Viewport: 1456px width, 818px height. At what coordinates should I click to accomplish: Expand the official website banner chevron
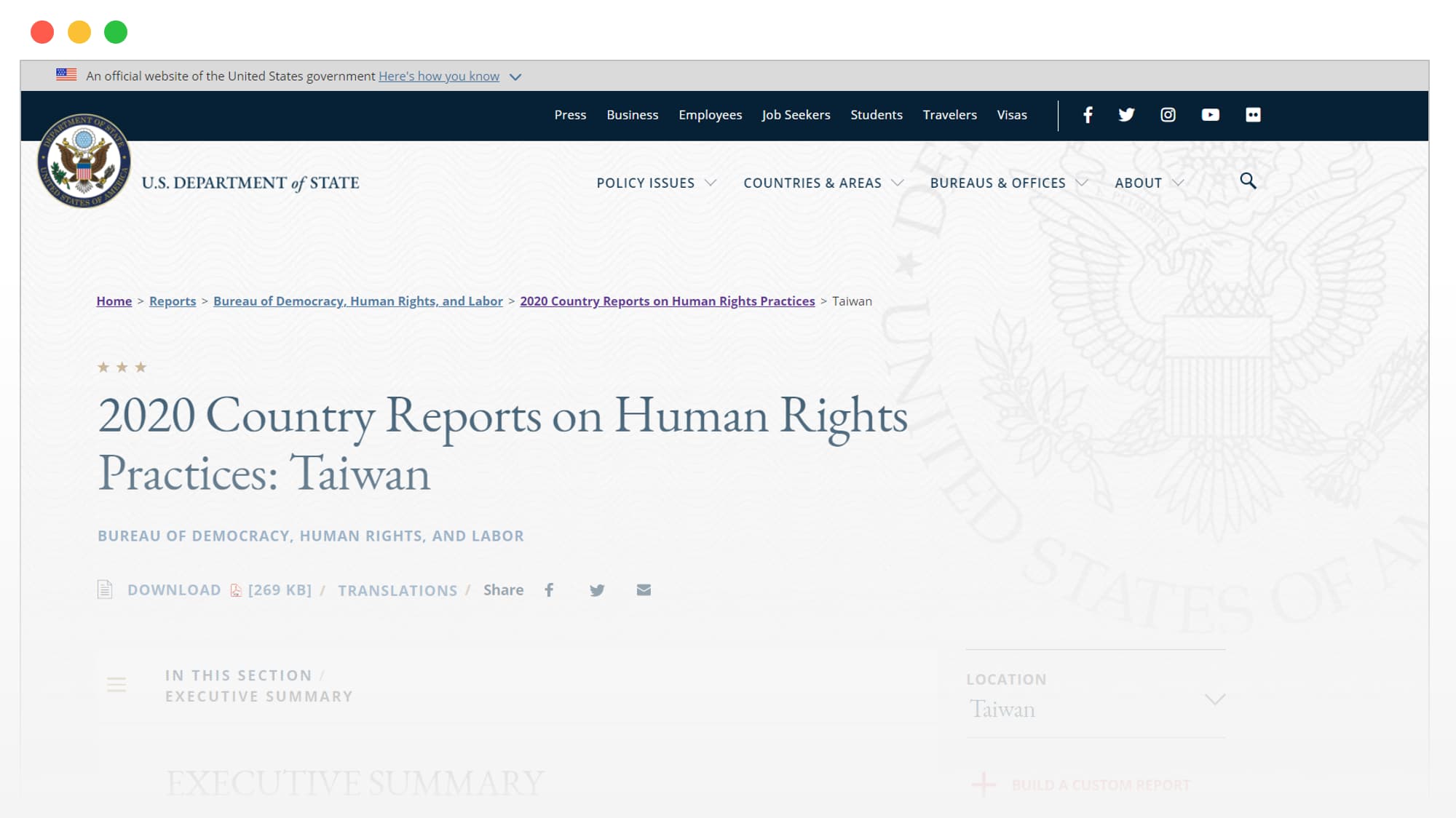[x=515, y=77]
